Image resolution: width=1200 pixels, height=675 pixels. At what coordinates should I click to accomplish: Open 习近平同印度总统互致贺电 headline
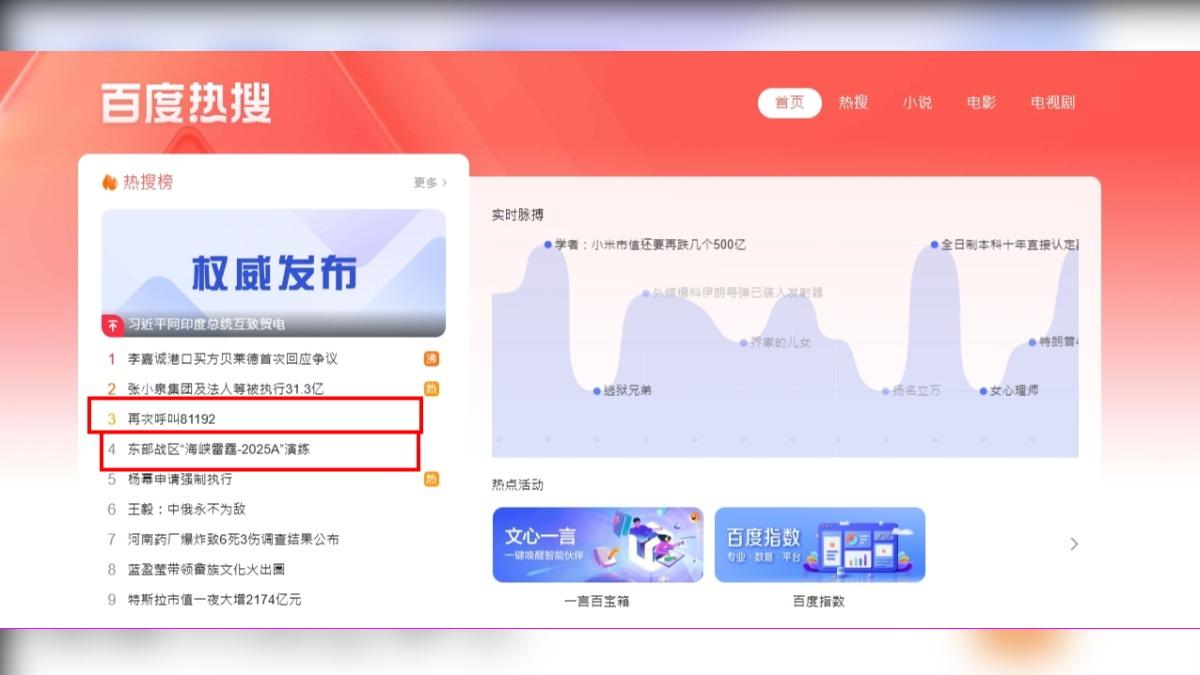click(x=207, y=325)
